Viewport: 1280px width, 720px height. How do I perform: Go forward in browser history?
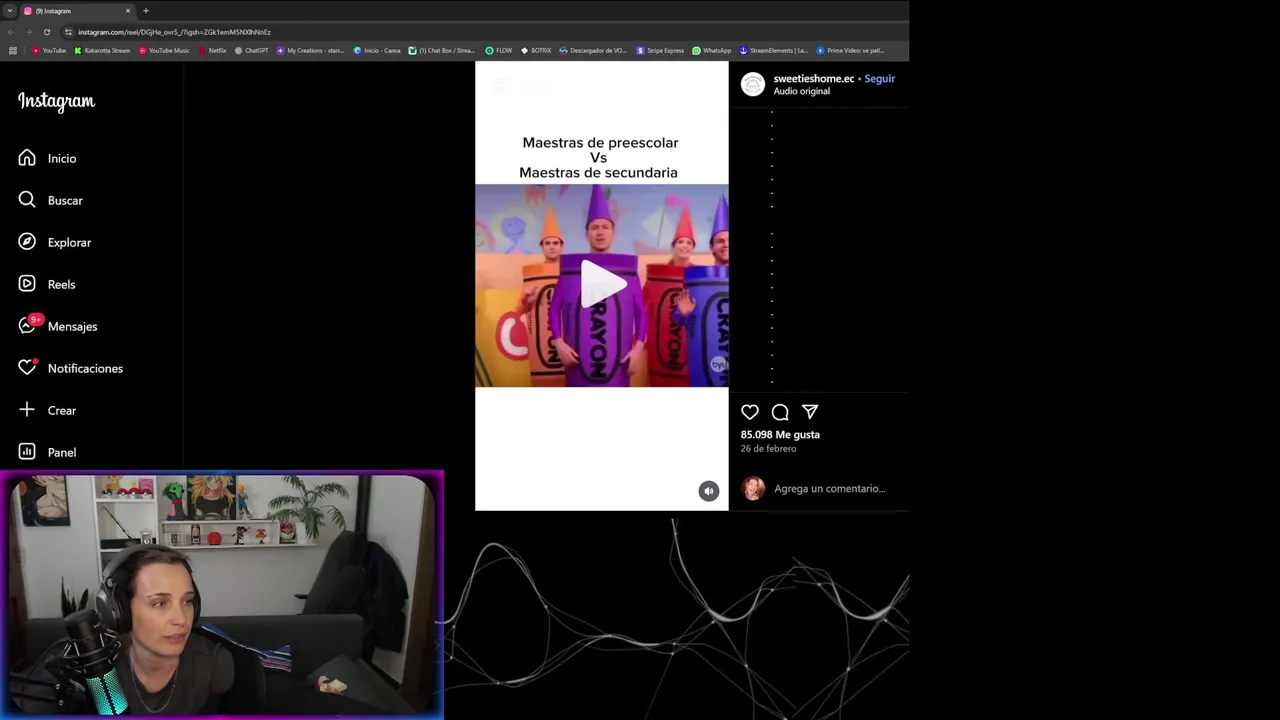tap(28, 32)
